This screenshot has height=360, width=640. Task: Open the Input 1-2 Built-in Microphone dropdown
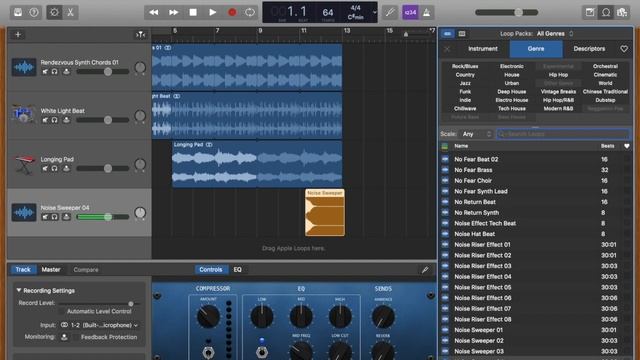tap(100, 325)
